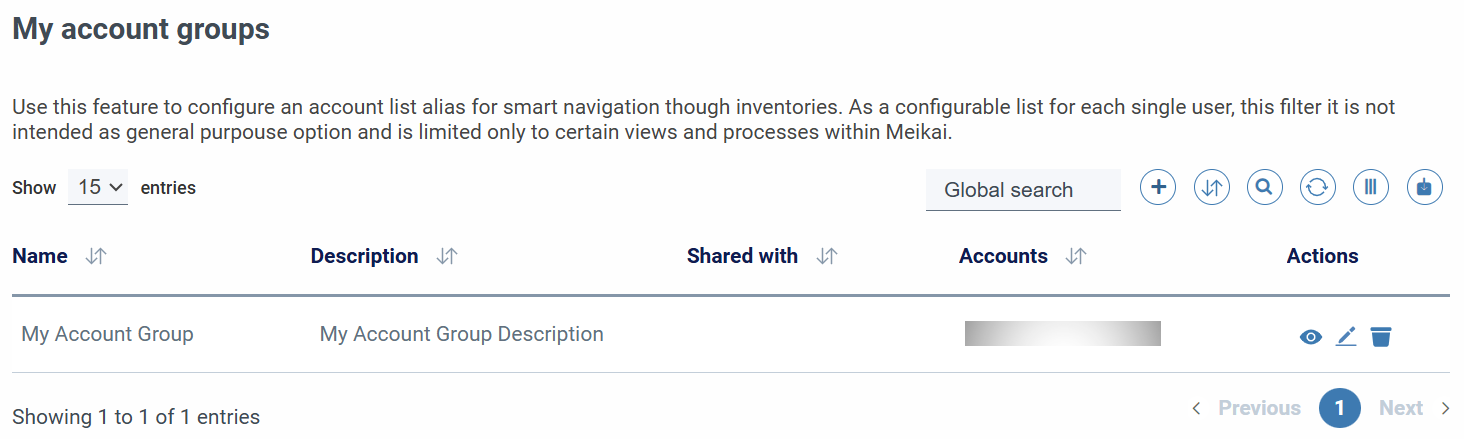Viewport: 1464px width, 439px height.
Task: Sort table by Description column arrows
Action: click(447, 256)
